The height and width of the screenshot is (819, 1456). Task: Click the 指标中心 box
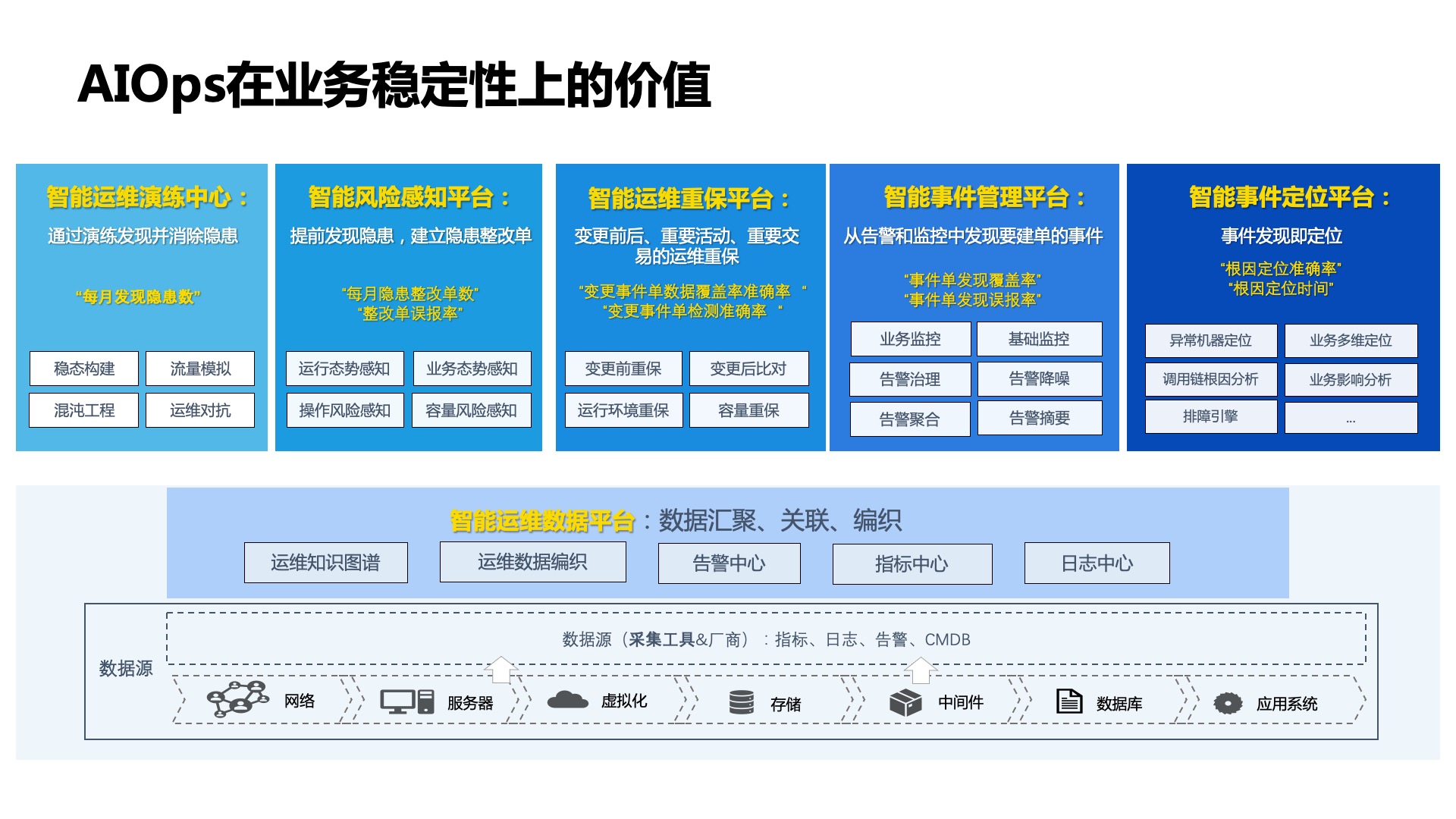tap(912, 564)
